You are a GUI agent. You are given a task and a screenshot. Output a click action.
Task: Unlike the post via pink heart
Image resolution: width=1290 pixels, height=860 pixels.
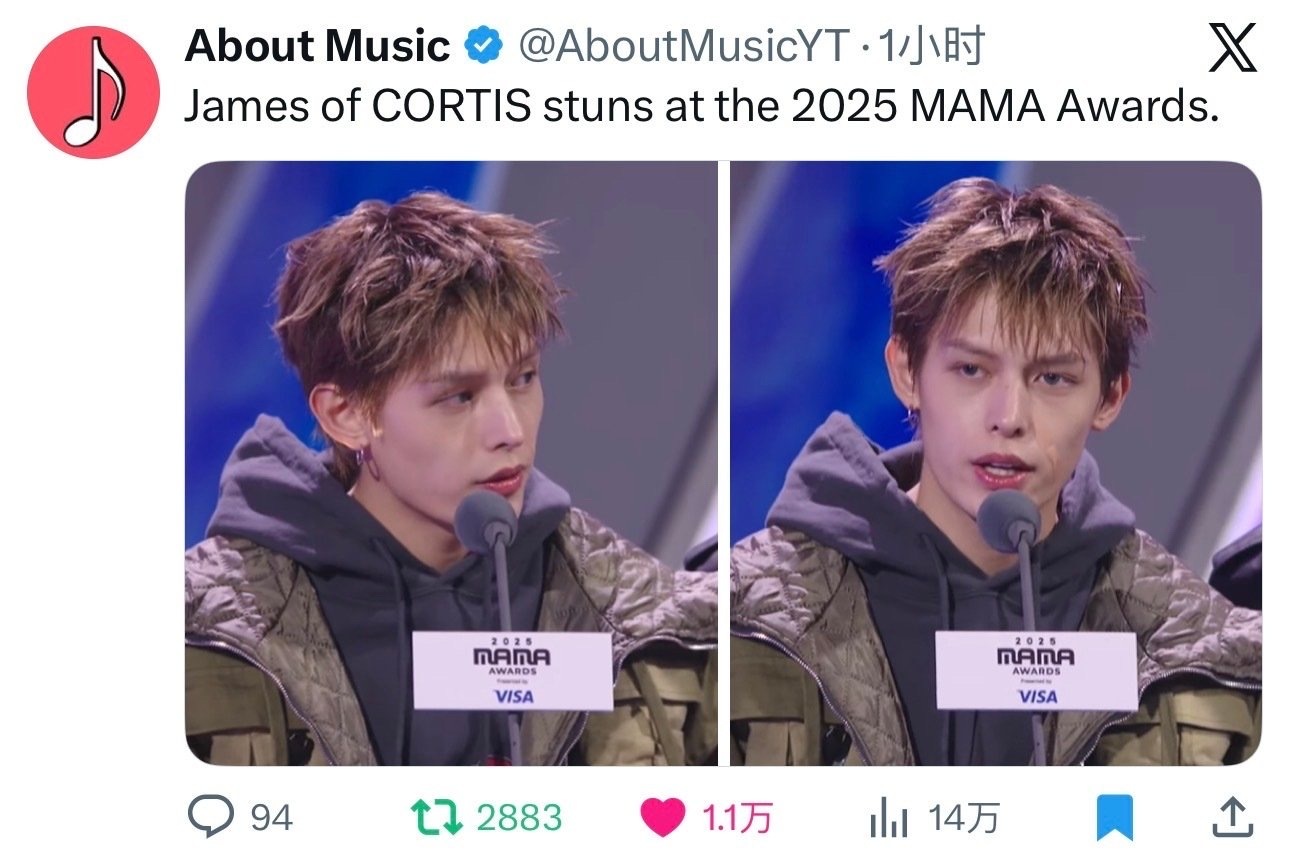pos(663,817)
